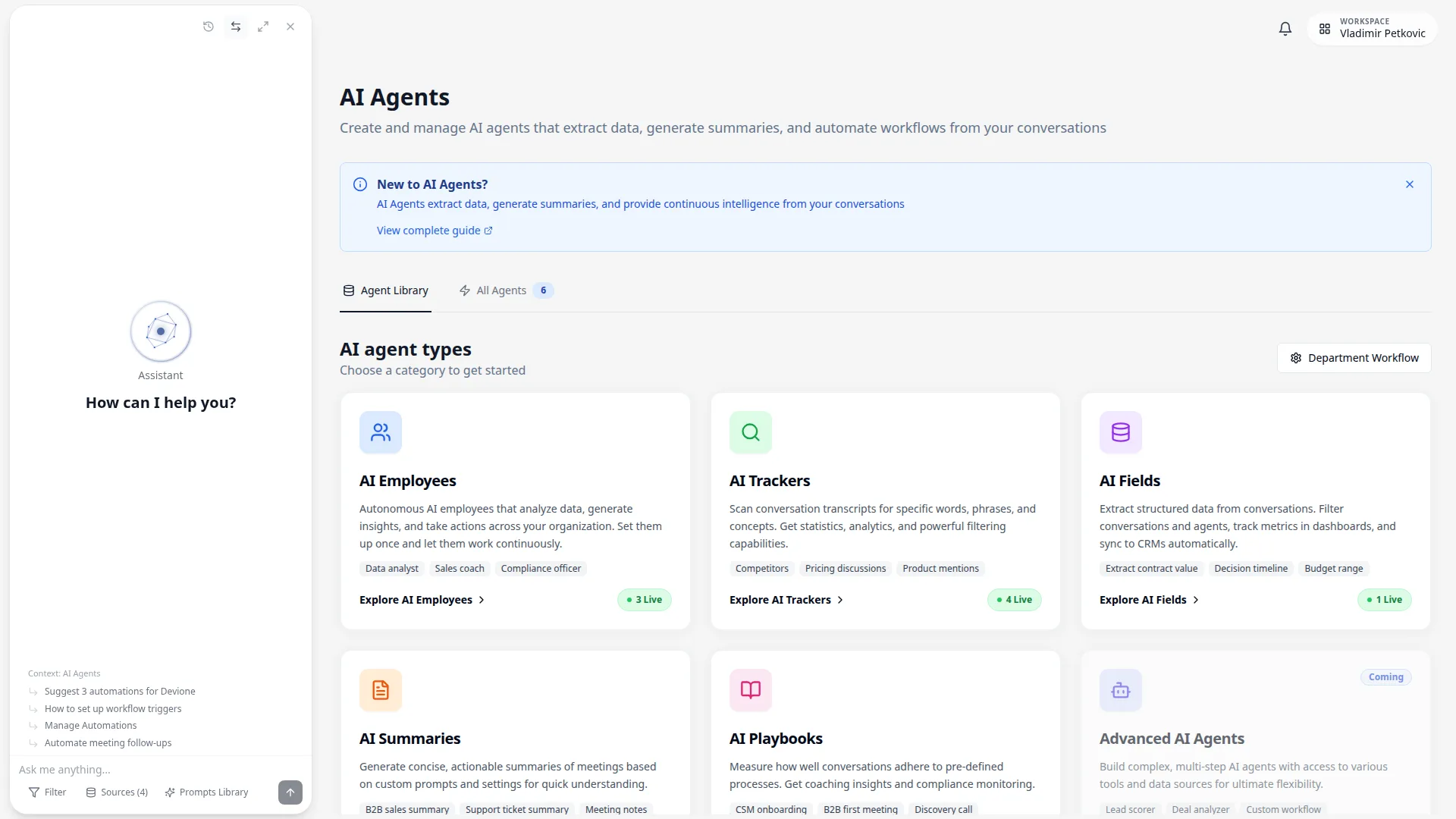Click the Advanced AI Agents robot icon
The width and height of the screenshot is (1456, 819).
pos(1121,690)
